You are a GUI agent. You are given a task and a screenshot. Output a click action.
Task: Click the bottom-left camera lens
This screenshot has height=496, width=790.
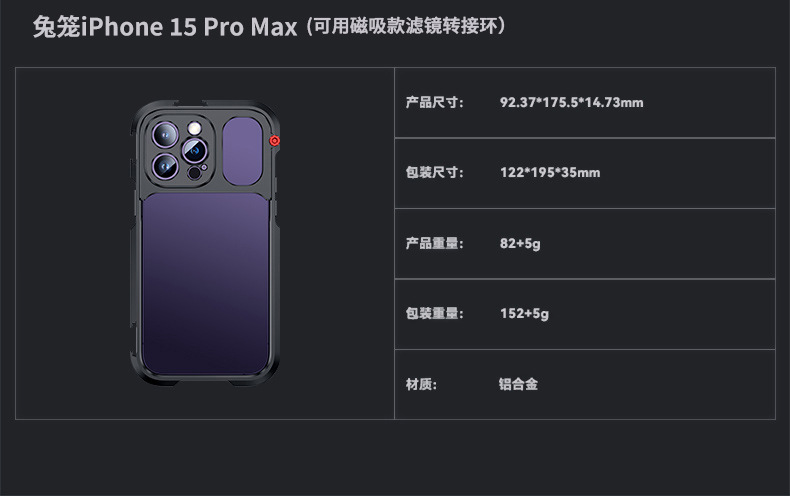point(165,166)
